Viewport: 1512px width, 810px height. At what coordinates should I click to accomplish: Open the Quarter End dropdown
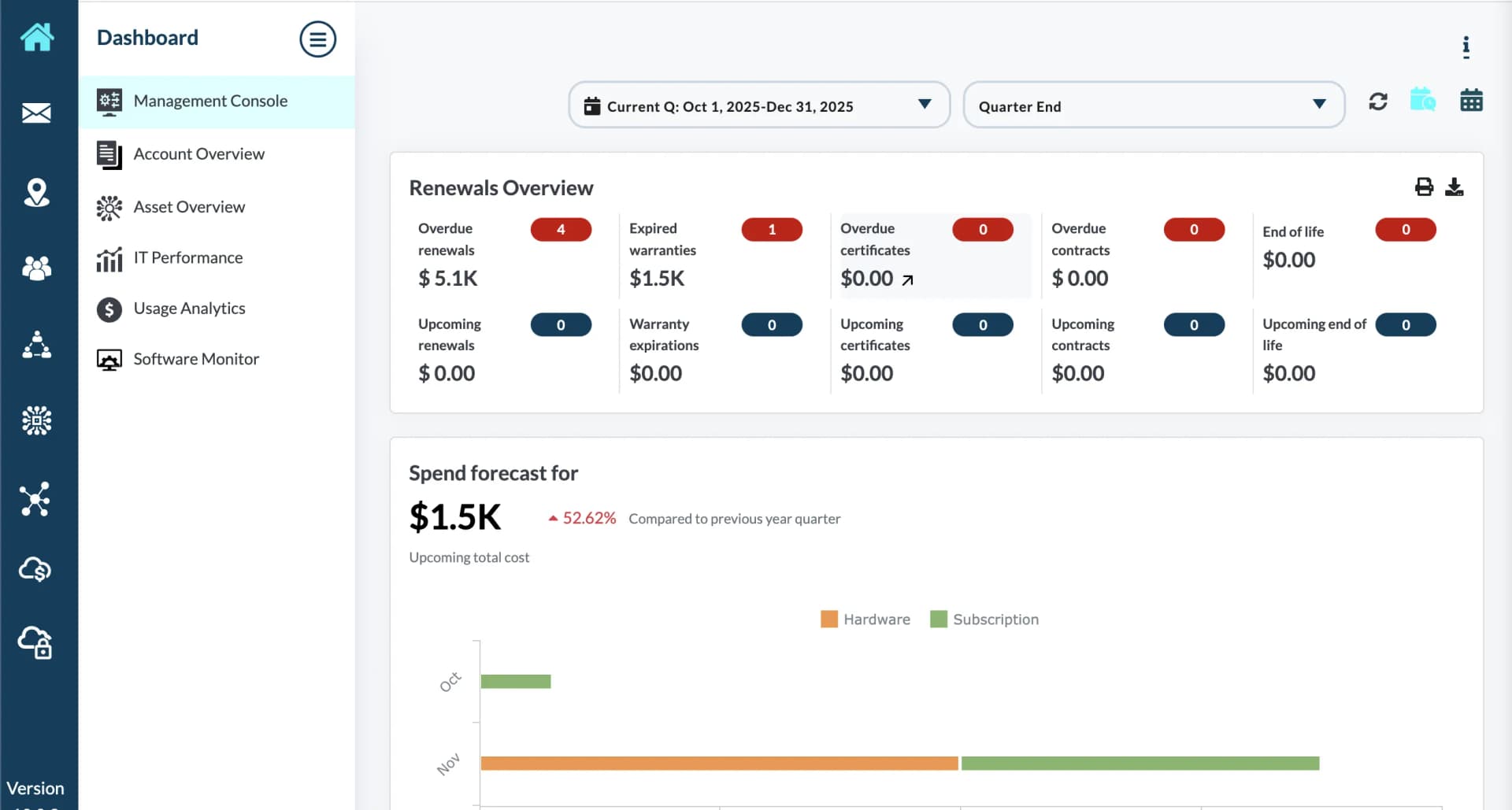(x=1318, y=105)
